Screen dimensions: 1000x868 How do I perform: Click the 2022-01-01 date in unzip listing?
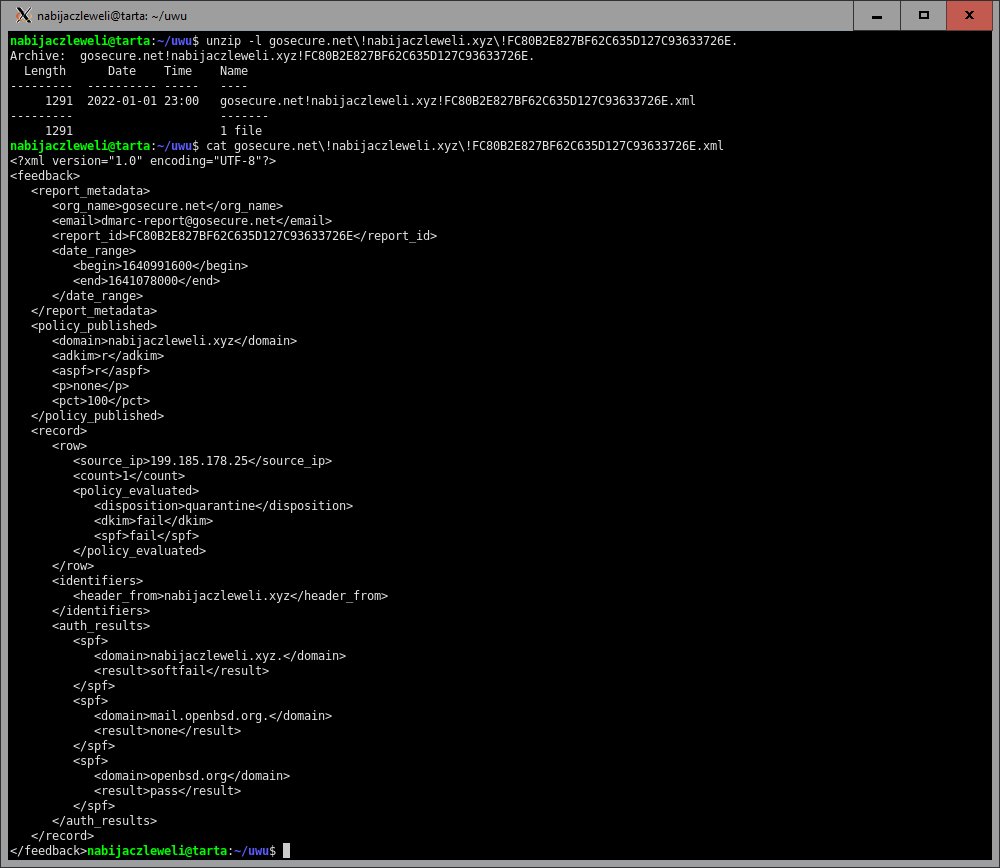[121, 101]
